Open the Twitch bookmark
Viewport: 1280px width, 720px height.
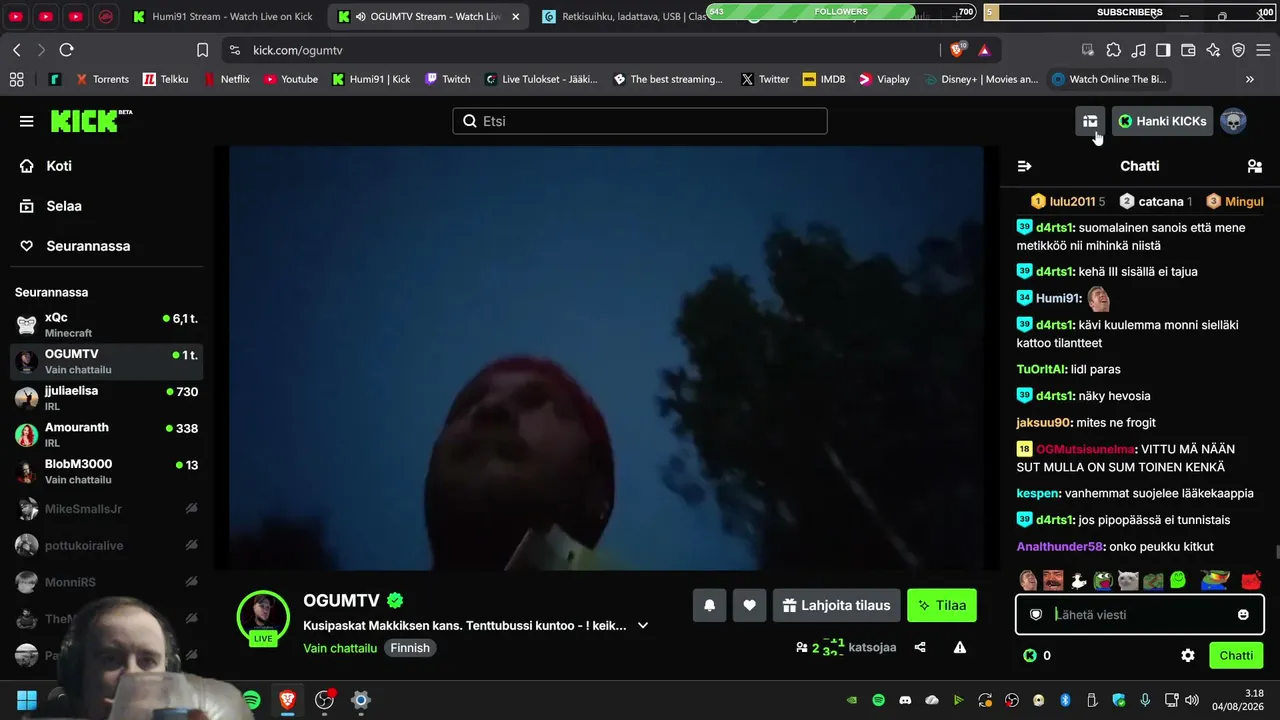[x=447, y=79]
